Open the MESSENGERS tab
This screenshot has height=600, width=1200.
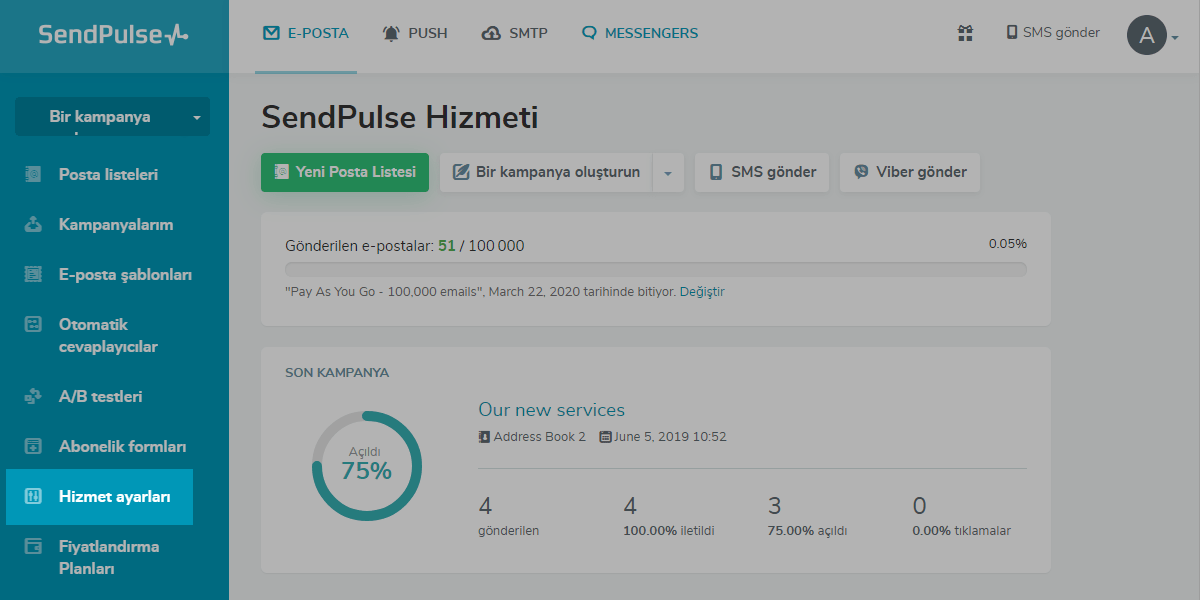point(640,33)
